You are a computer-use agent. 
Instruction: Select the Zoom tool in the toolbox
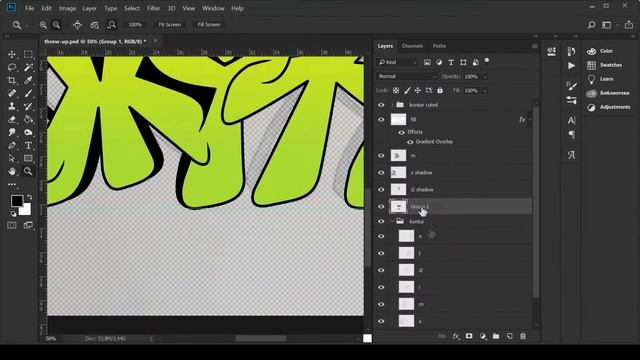click(28, 171)
